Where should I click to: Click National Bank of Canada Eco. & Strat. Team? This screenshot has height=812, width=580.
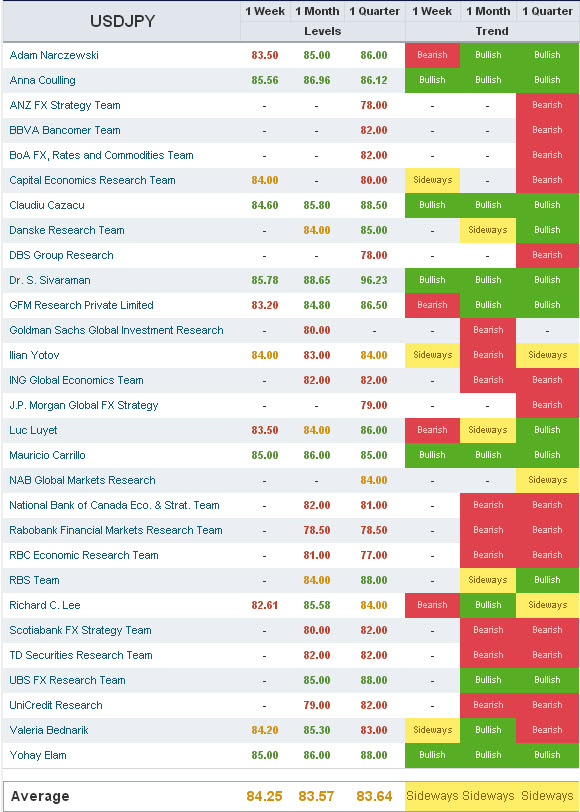click(x=114, y=505)
